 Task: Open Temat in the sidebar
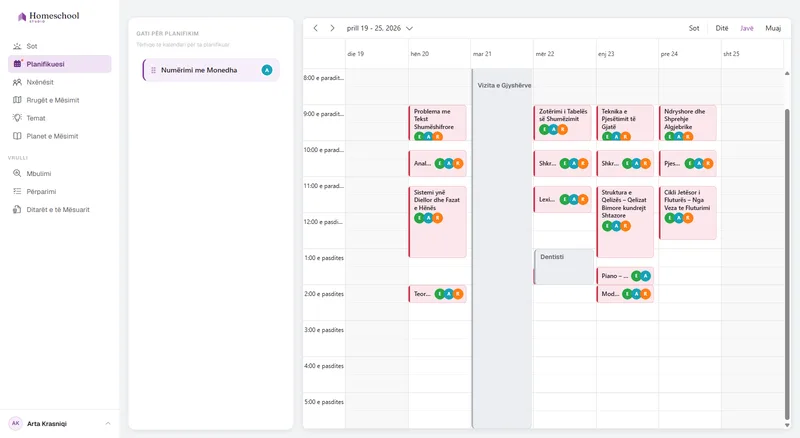click(x=60, y=118)
